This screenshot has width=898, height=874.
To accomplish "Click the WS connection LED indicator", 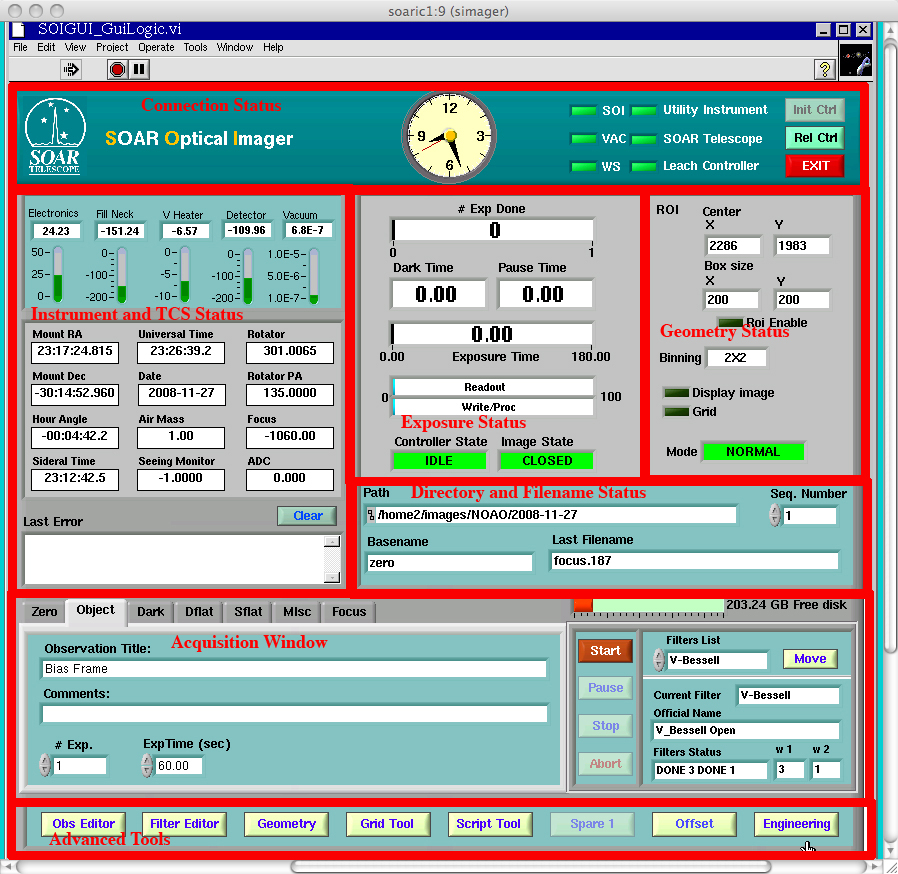I will [x=584, y=167].
